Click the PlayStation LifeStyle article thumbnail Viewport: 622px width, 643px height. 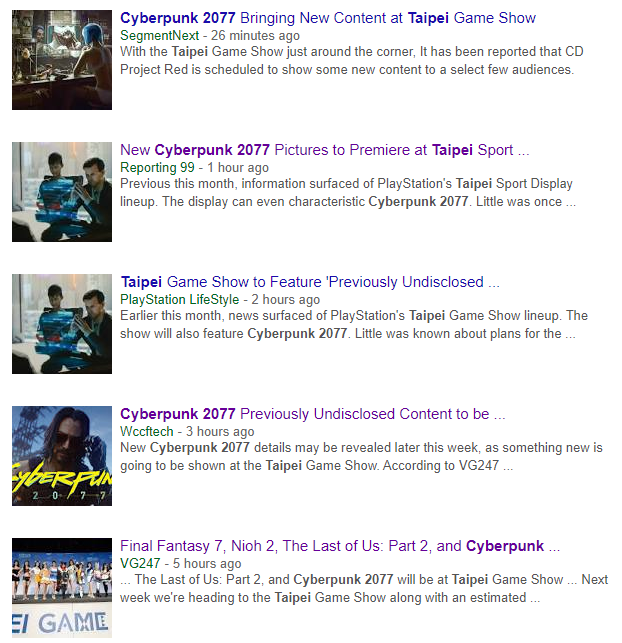(62, 324)
